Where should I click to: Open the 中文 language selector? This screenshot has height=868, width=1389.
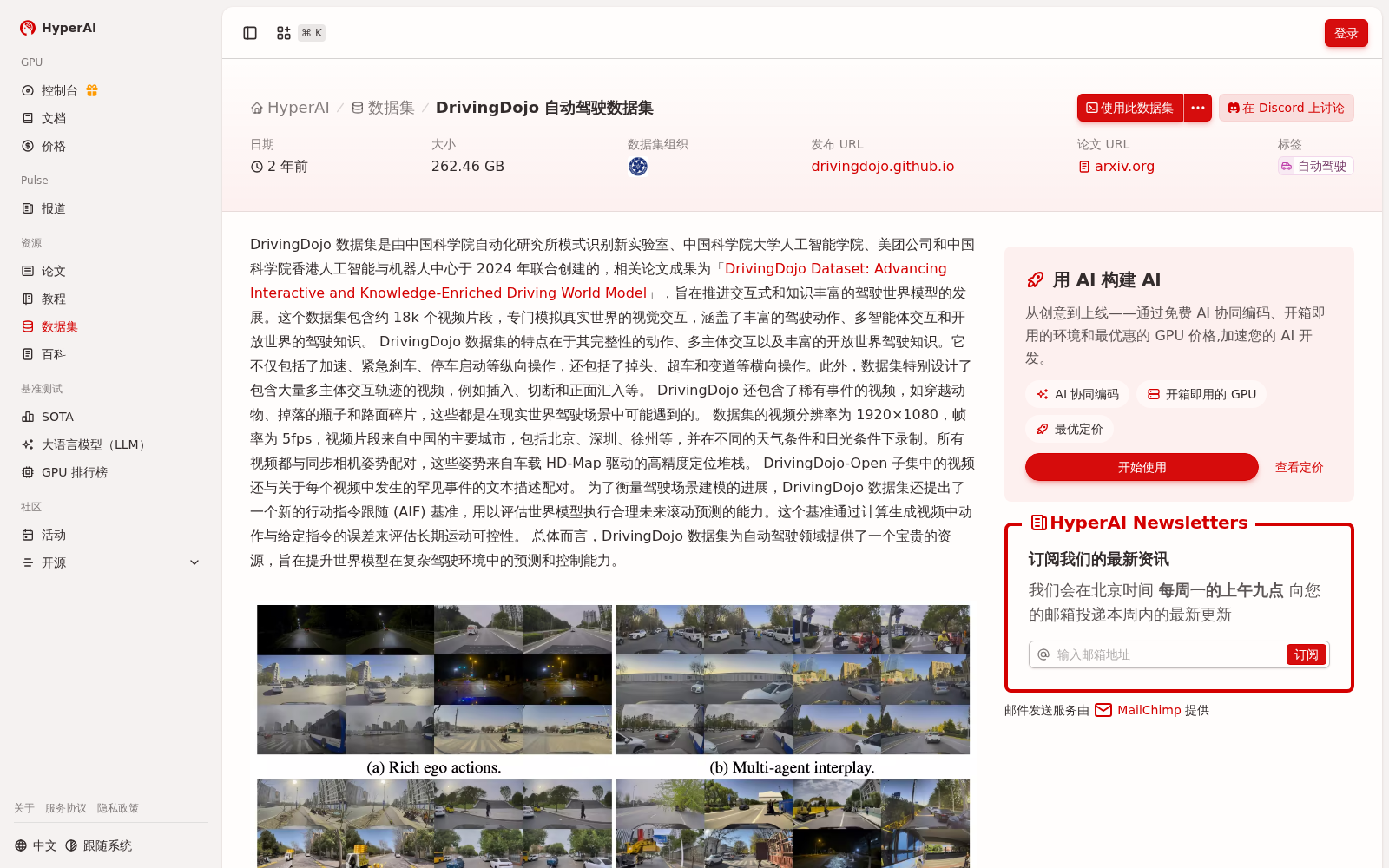[x=36, y=845]
